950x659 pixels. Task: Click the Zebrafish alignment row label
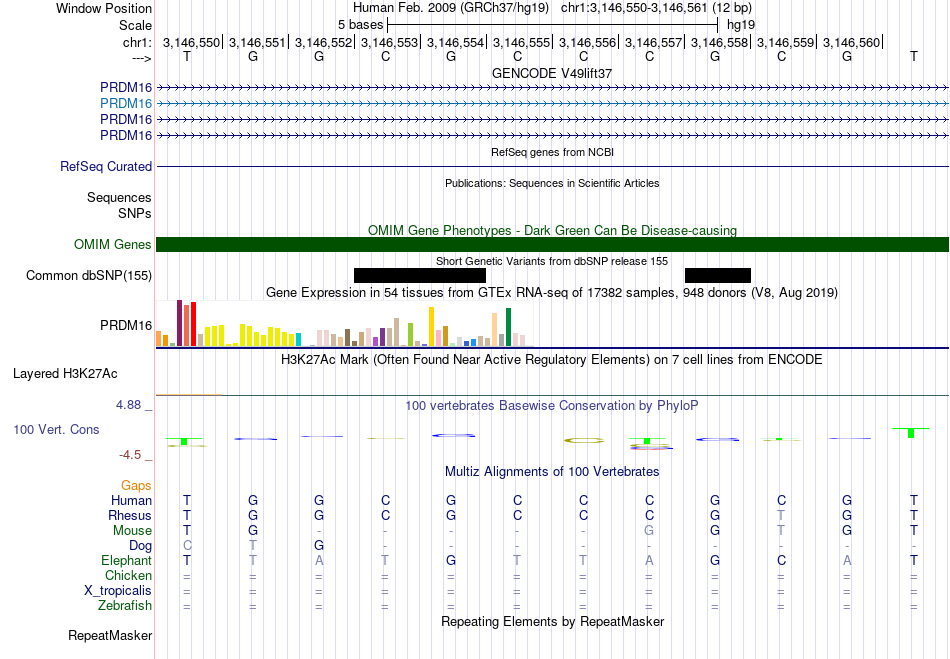coord(125,606)
